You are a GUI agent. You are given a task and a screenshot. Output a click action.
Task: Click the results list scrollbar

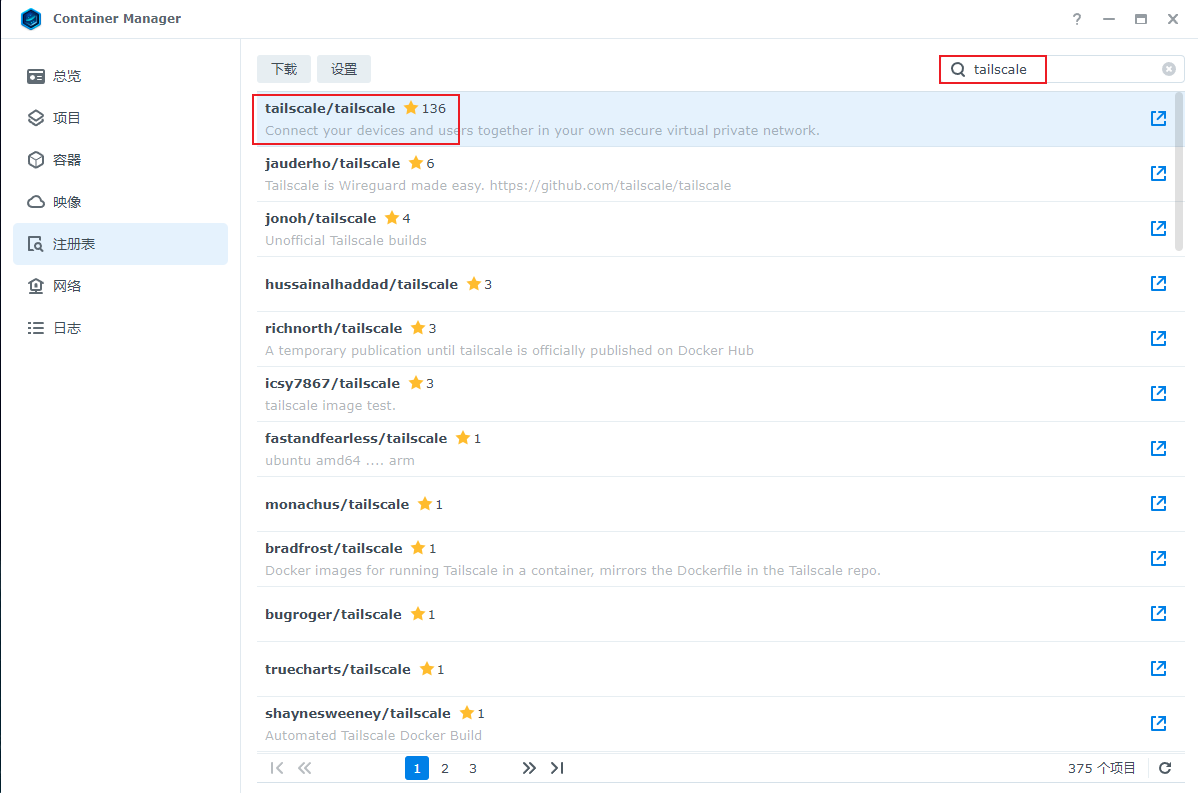click(x=1179, y=172)
